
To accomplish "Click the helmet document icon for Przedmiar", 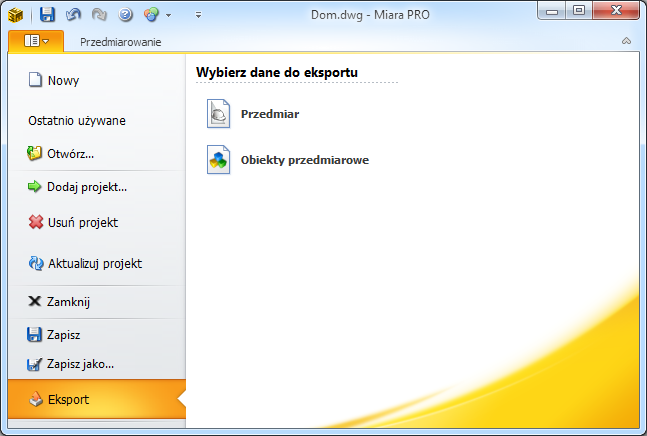I will tap(218, 113).
